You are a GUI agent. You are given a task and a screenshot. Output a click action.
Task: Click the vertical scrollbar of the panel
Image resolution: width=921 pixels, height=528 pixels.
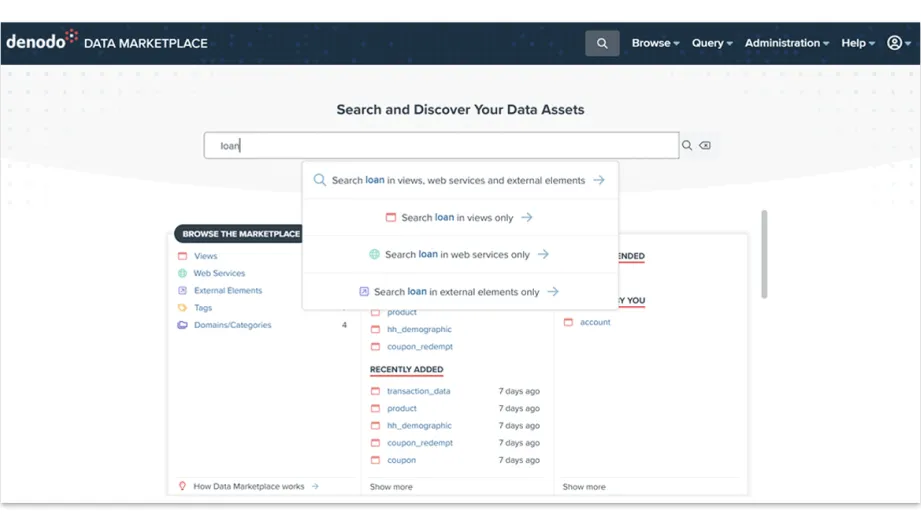point(764,254)
